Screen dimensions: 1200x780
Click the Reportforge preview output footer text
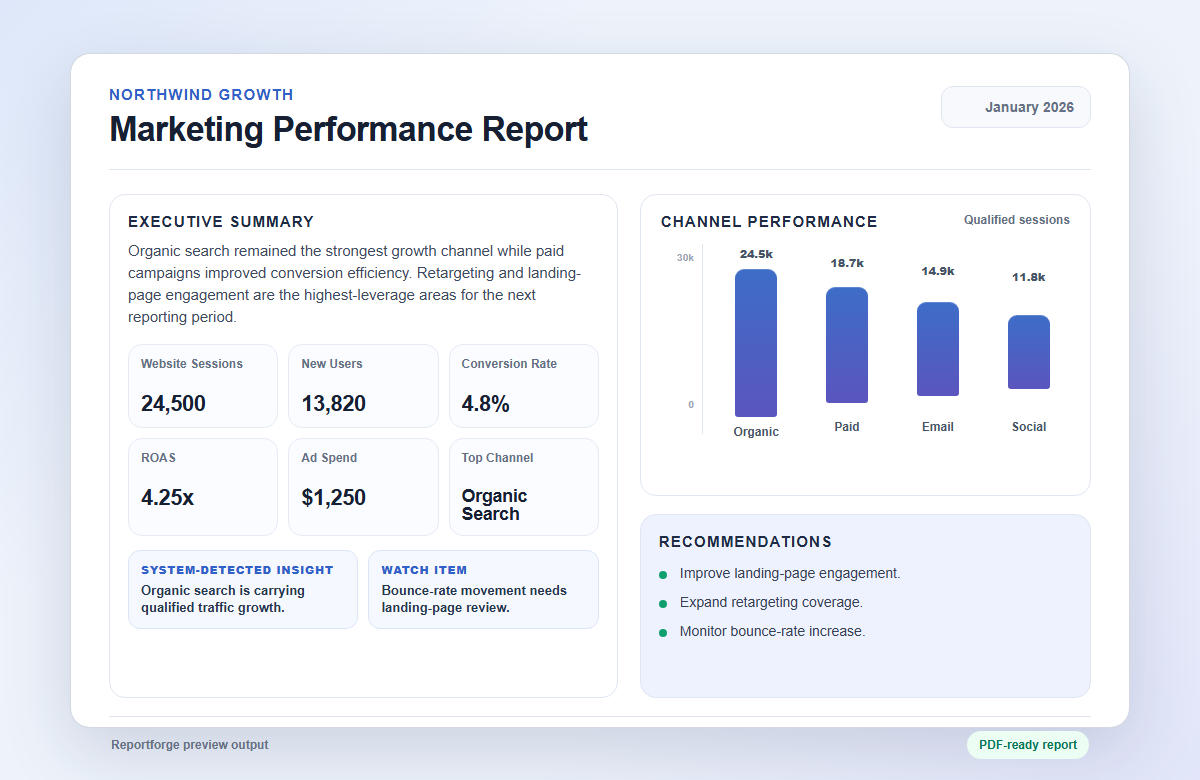point(190,745)
